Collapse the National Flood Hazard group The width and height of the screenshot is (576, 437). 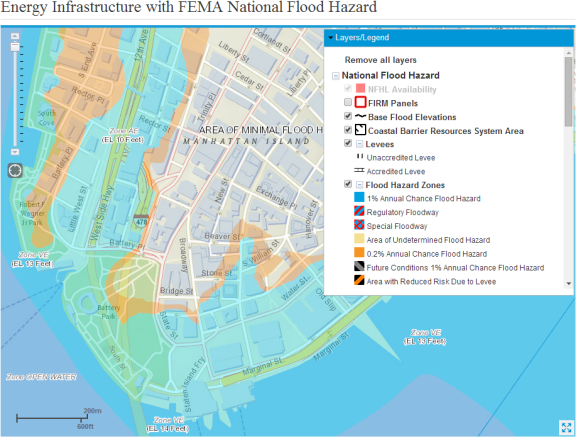point(335,76)
